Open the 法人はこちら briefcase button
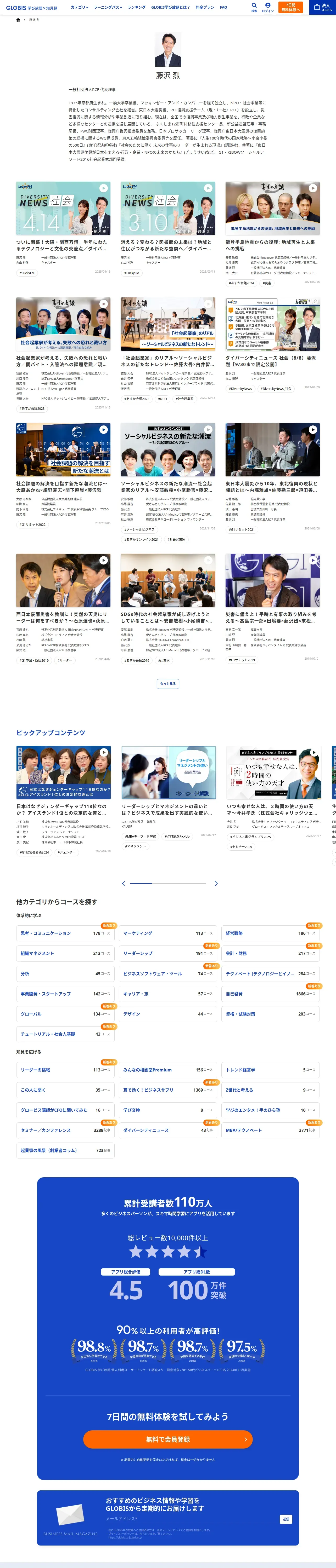The height and width of the screenshot is (1568, 336). point(323,7)
